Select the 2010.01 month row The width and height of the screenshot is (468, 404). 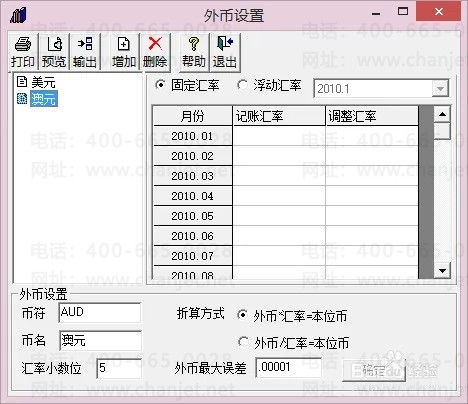tap(193, 136)
